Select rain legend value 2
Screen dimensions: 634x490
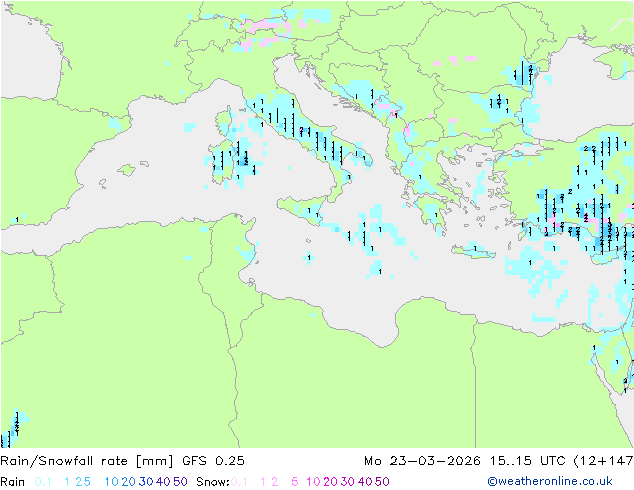tap(79, 482)
